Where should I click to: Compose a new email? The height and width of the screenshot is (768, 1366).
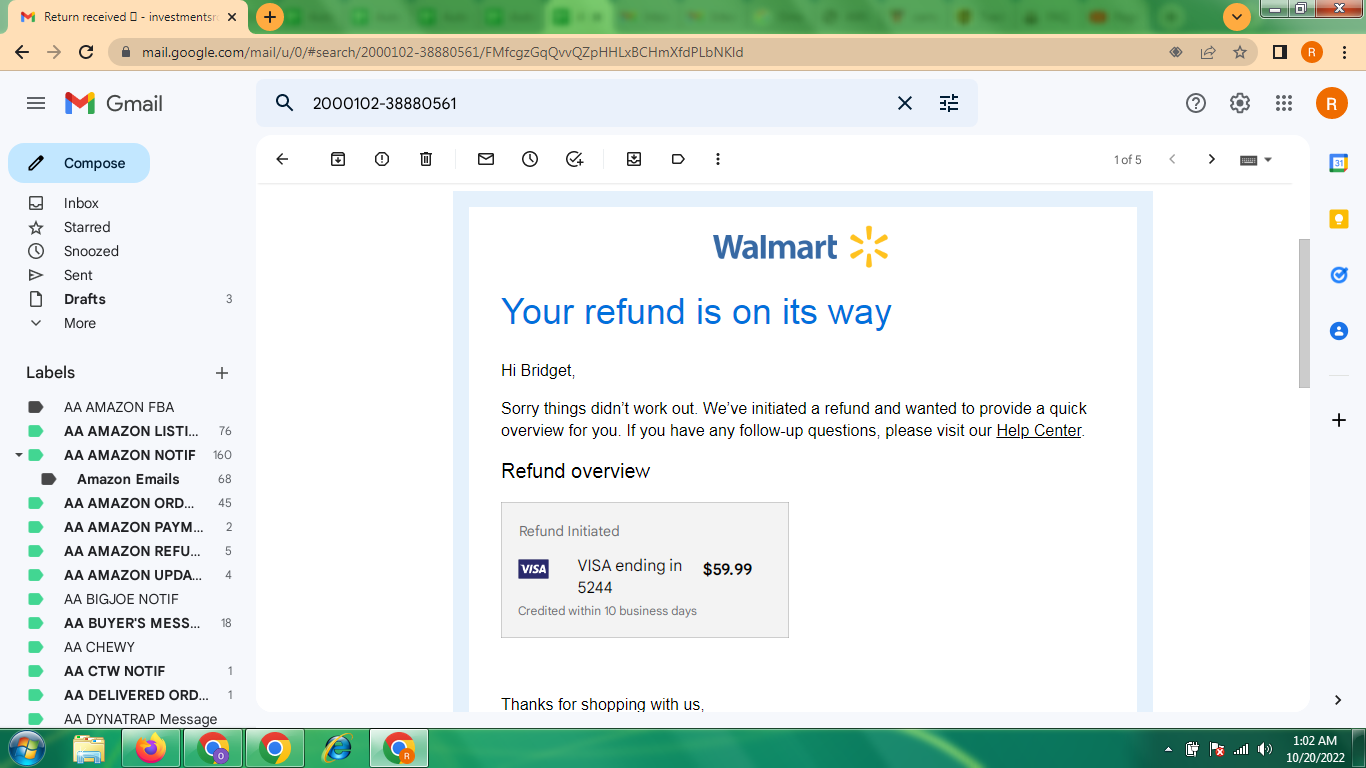tap(79, 163)
